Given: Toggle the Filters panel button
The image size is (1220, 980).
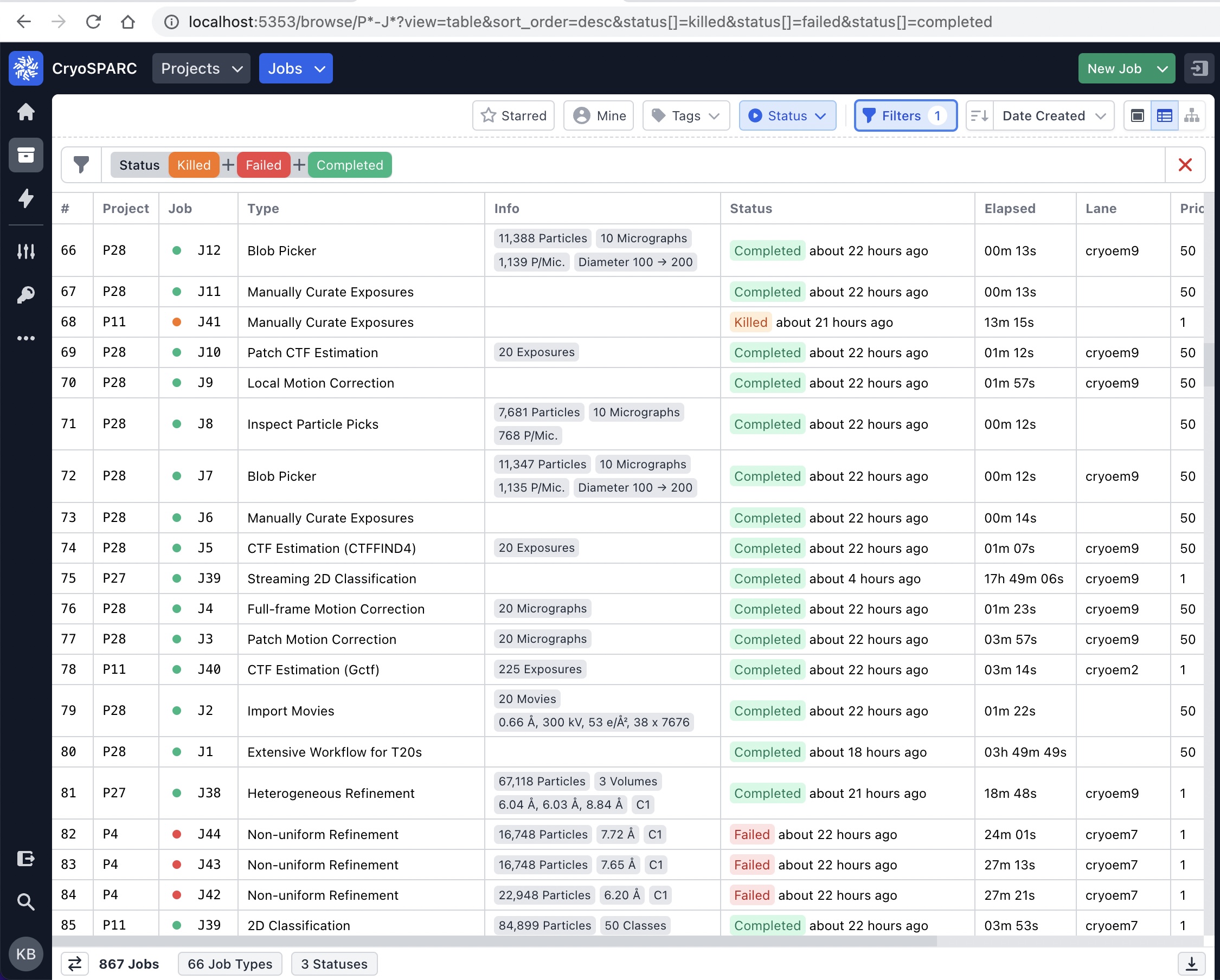Looking at the screenshot, I should [x=905, y=115].
